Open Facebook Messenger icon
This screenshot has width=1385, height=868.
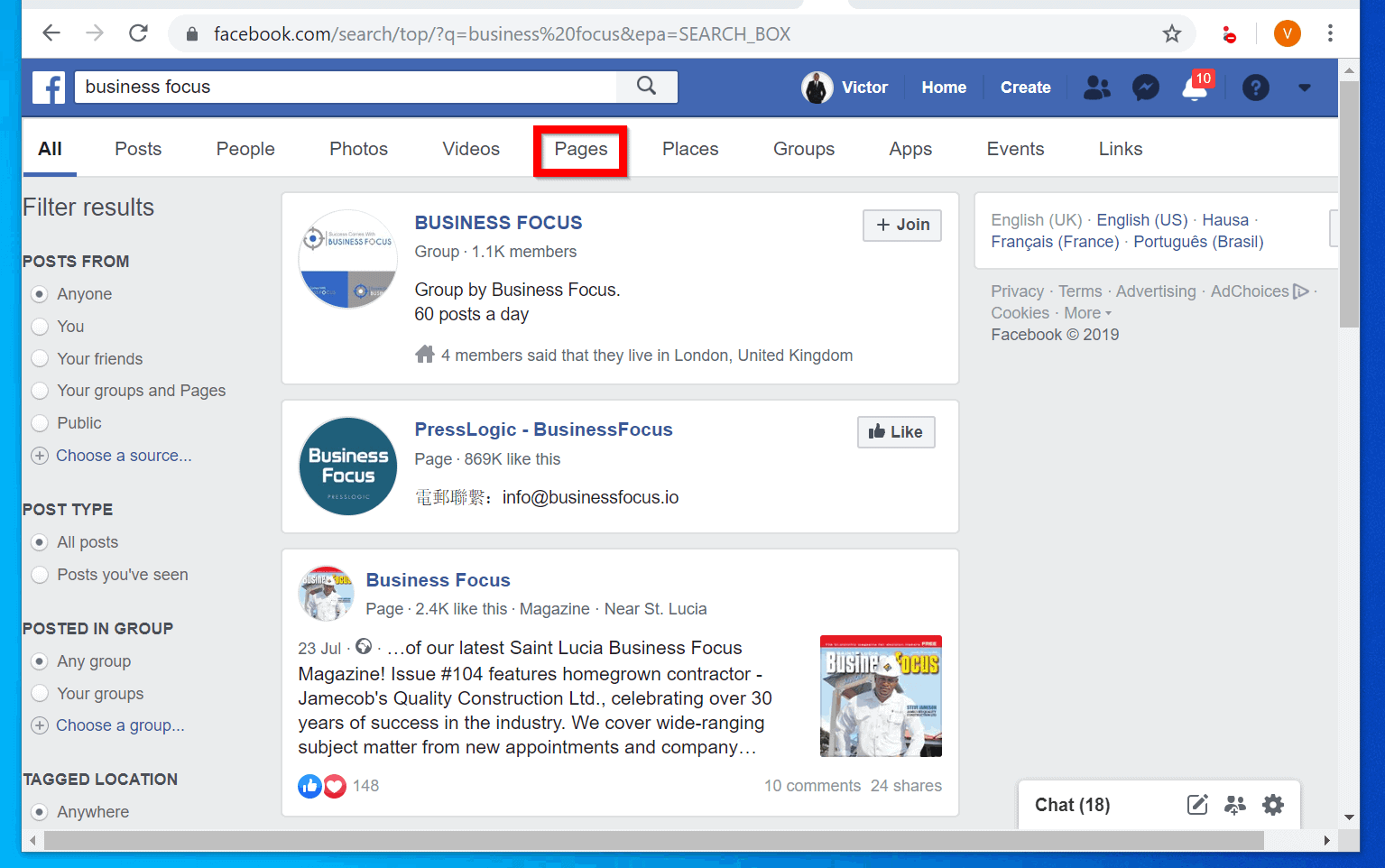pos(1145,88)
